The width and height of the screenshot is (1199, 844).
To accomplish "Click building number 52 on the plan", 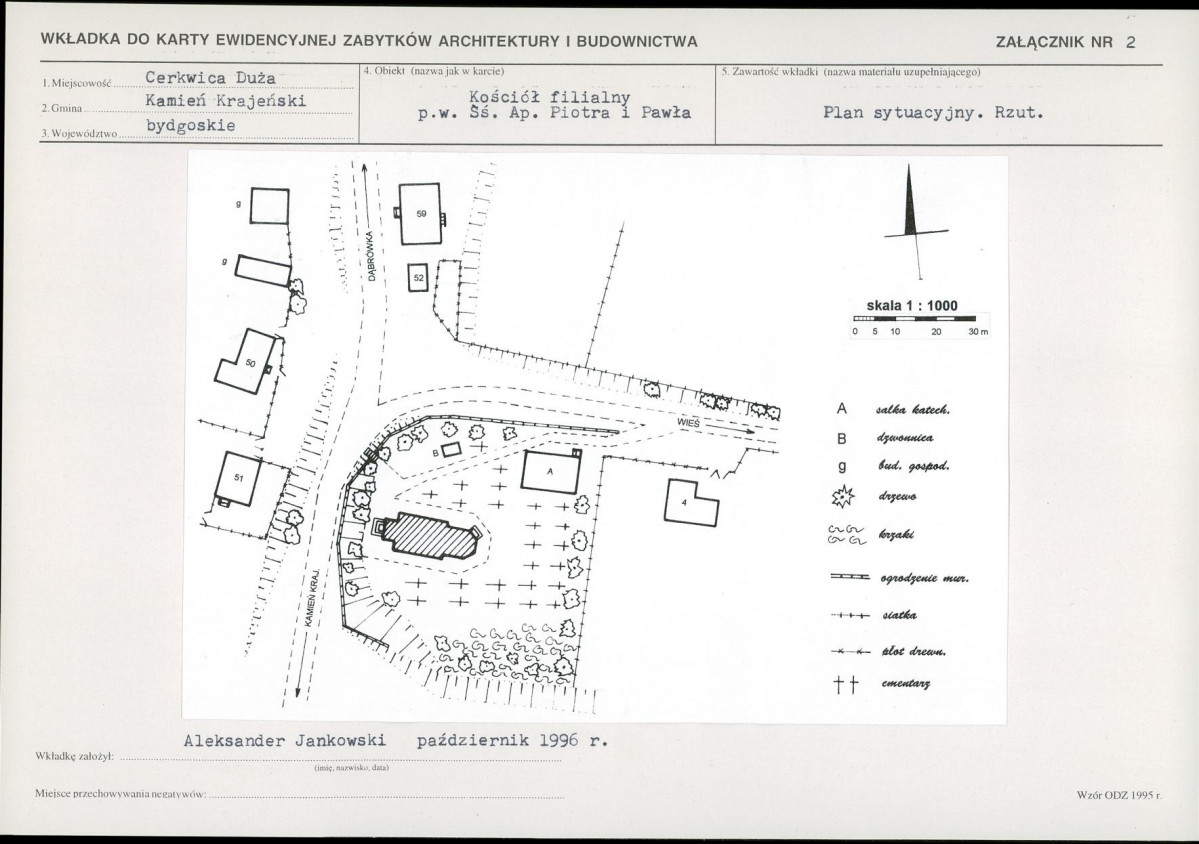I will click(x=418, y=279).
